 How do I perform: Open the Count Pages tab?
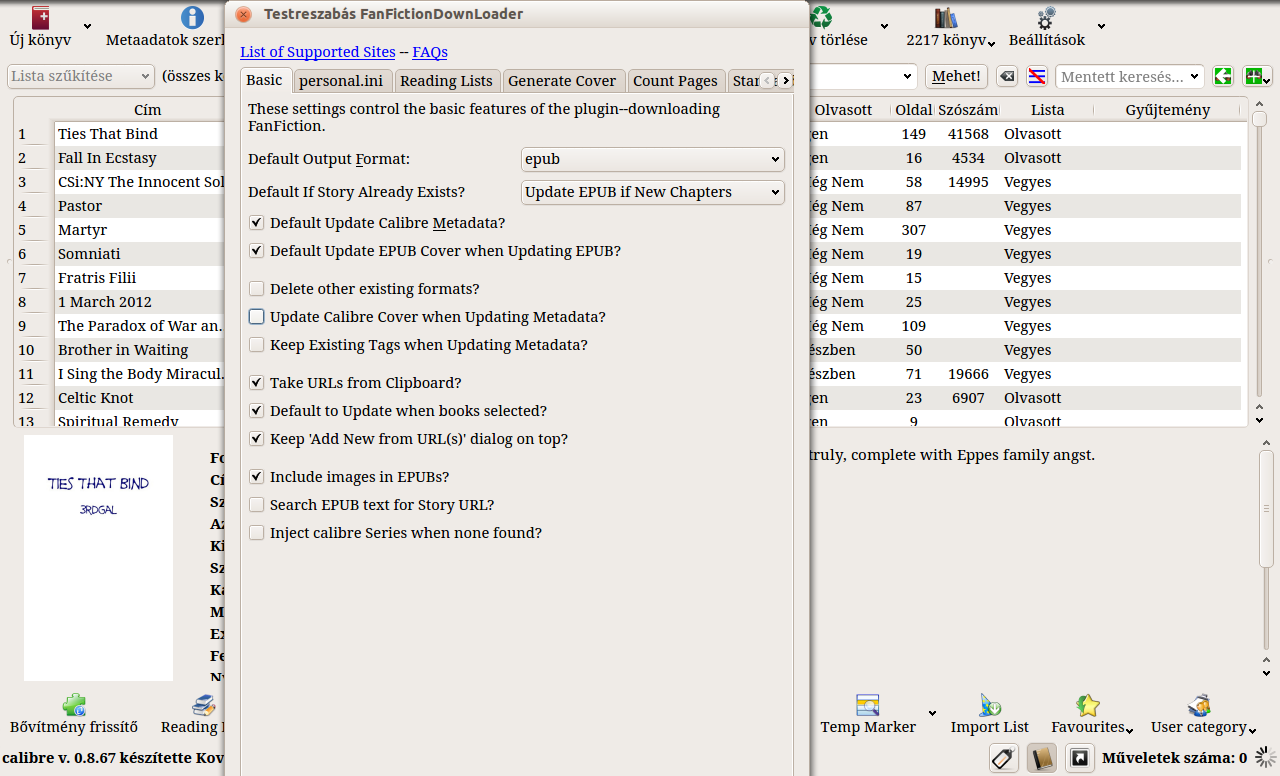(x=675, y=81)
